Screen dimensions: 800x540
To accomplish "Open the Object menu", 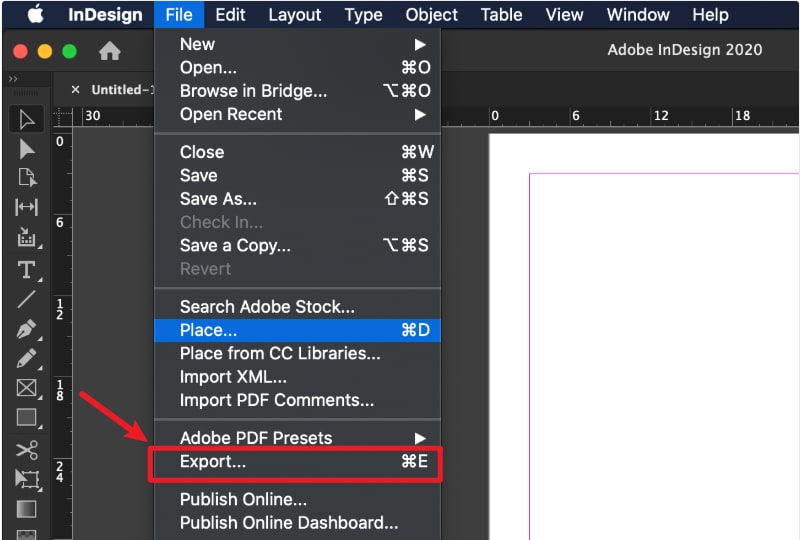I will point(432,14).
